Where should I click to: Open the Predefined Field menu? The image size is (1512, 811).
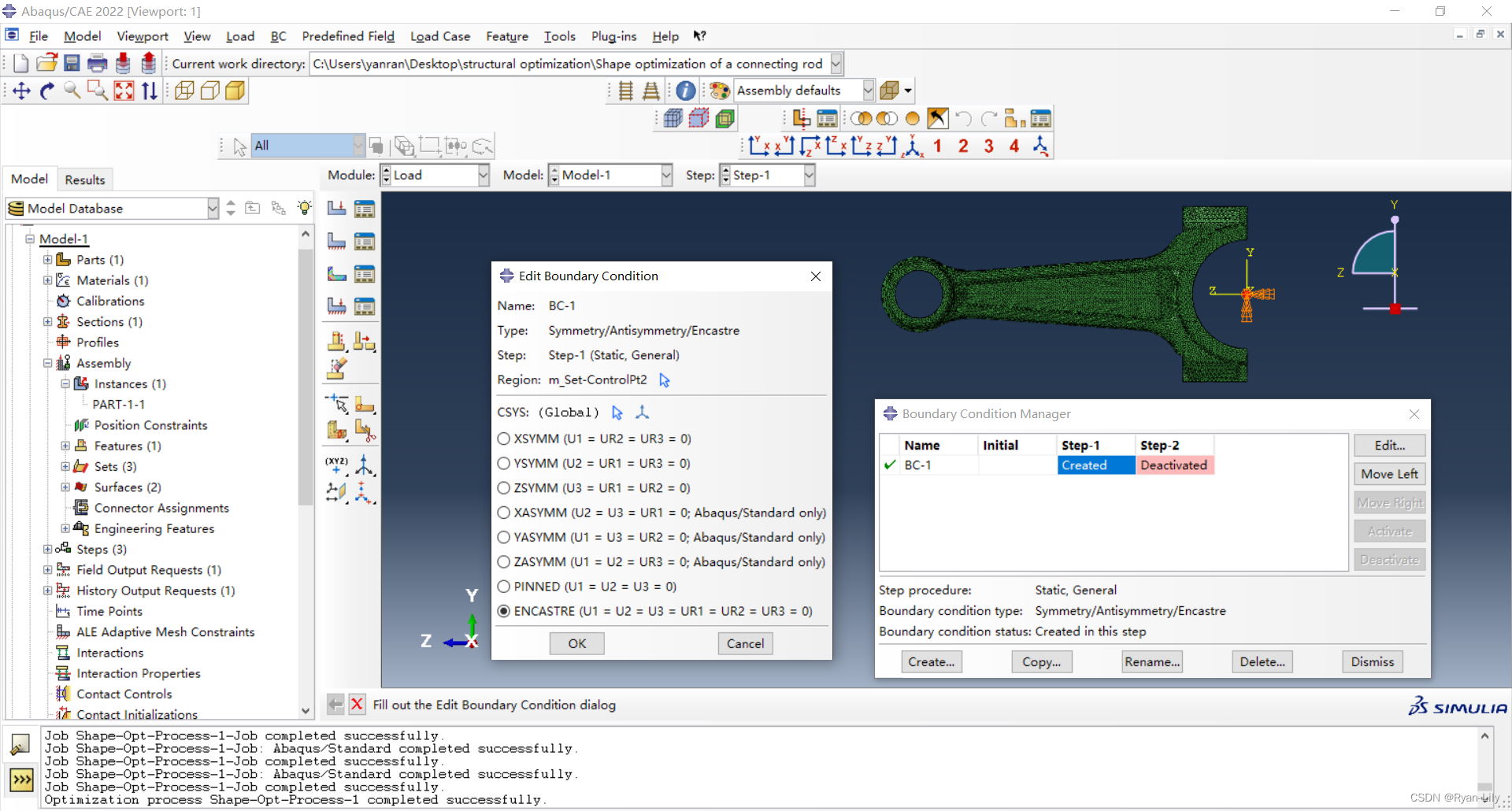[348, 36]
